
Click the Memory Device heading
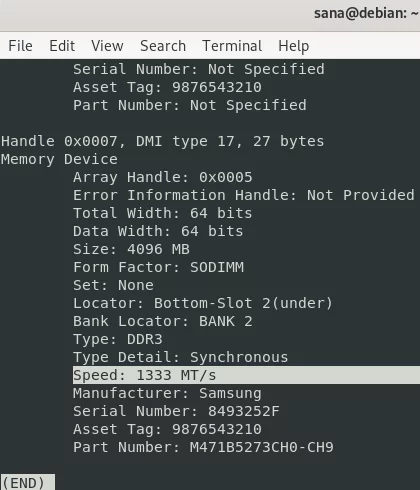coord(59,159)
